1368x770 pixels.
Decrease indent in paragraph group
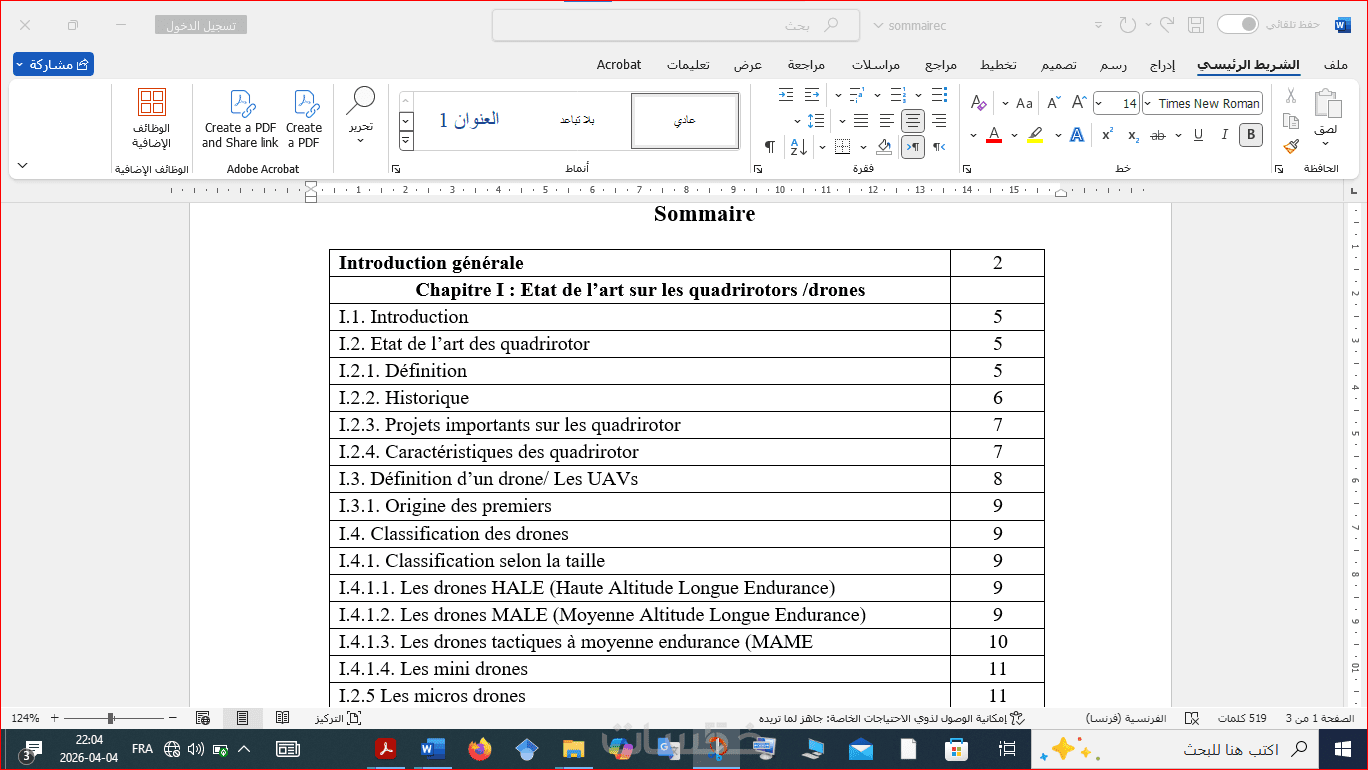[x=811, y=95]
